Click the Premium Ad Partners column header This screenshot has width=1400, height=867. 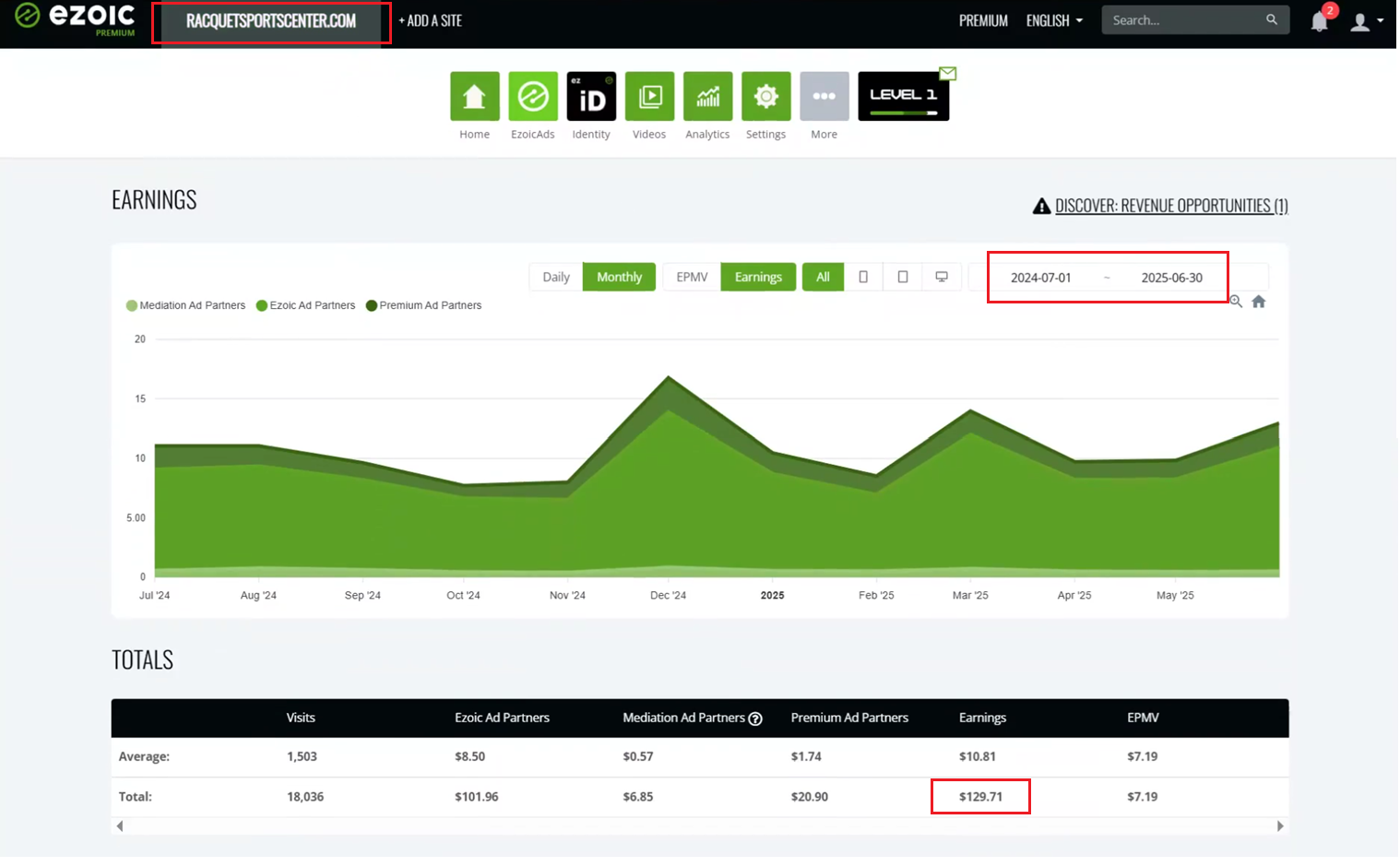point(849,718)
